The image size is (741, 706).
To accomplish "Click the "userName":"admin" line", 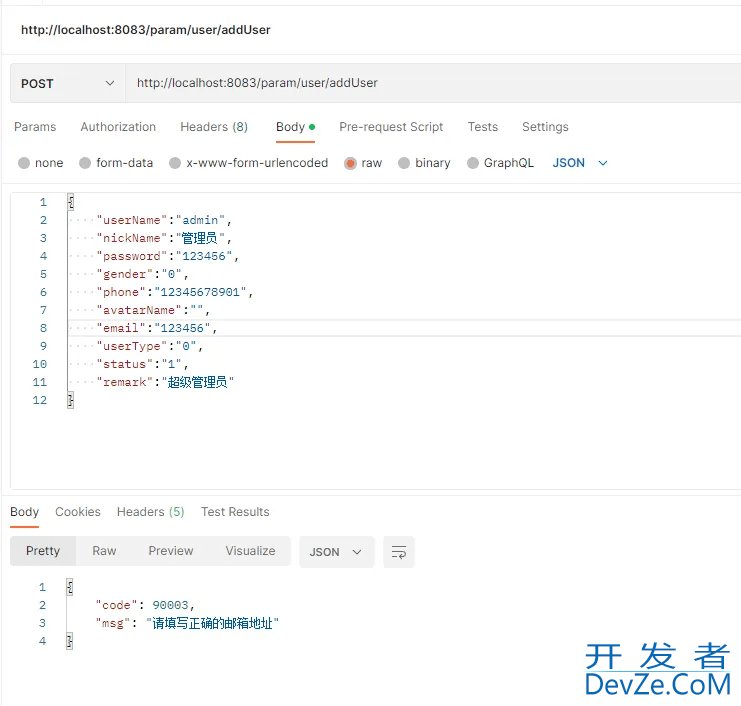I will (164, 220).
